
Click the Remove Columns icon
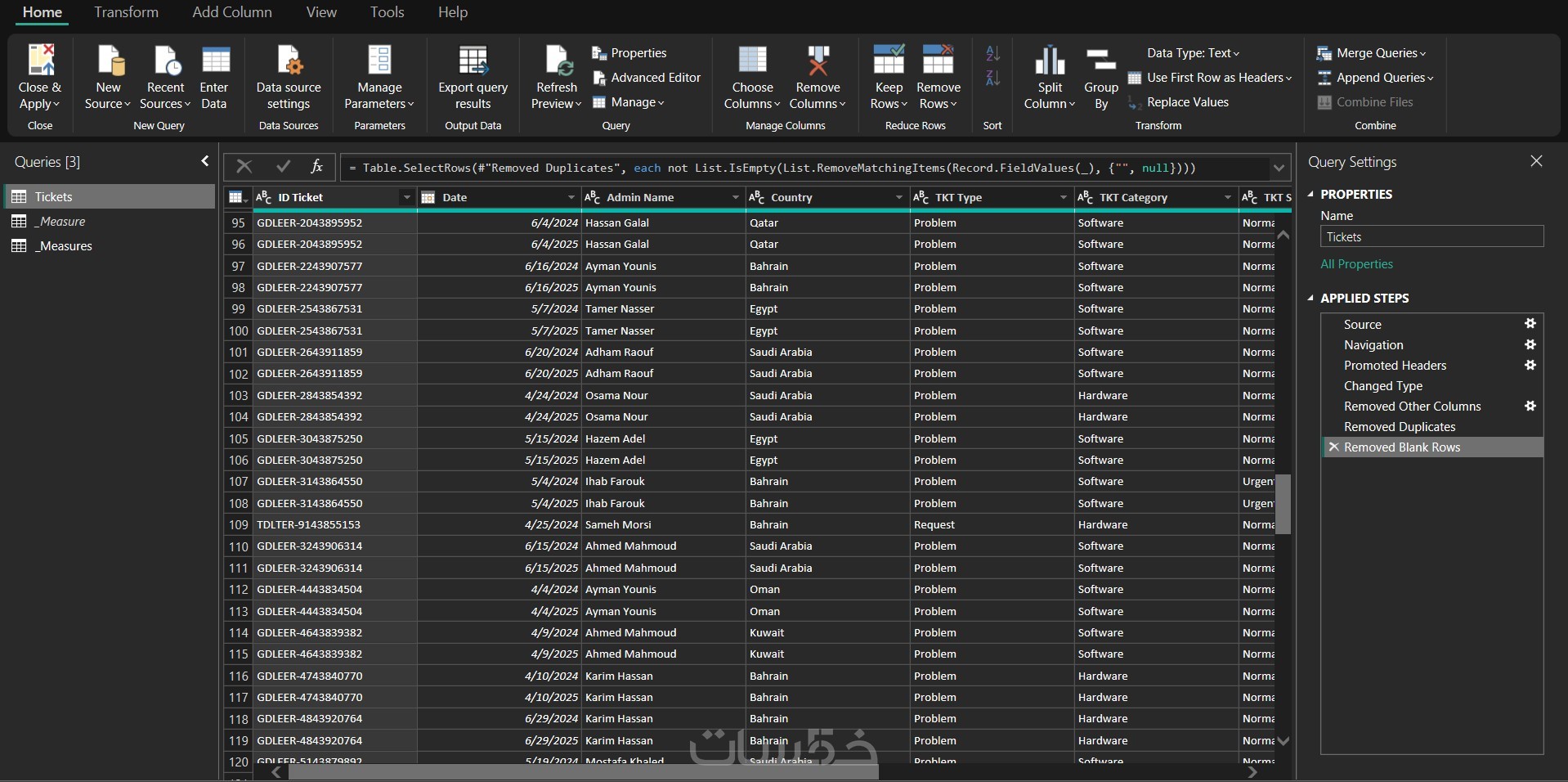coord(818,61)
